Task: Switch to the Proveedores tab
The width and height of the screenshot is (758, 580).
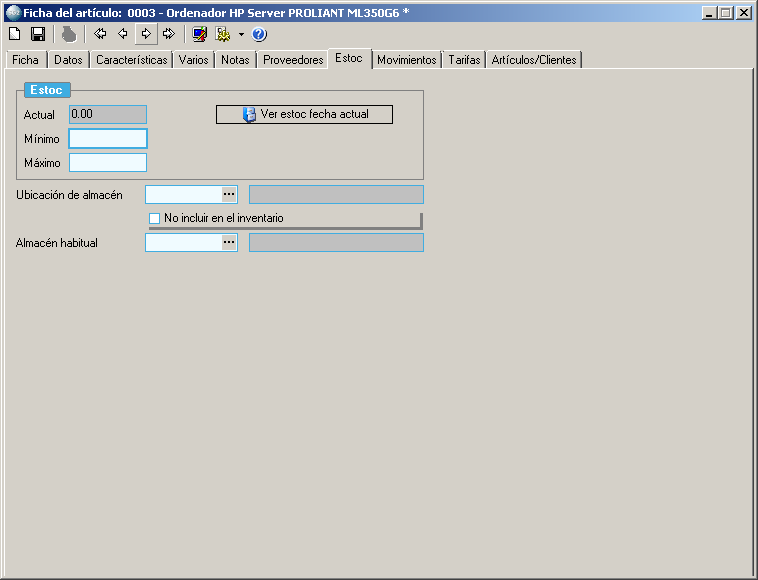Action: (x=293, y=60)
